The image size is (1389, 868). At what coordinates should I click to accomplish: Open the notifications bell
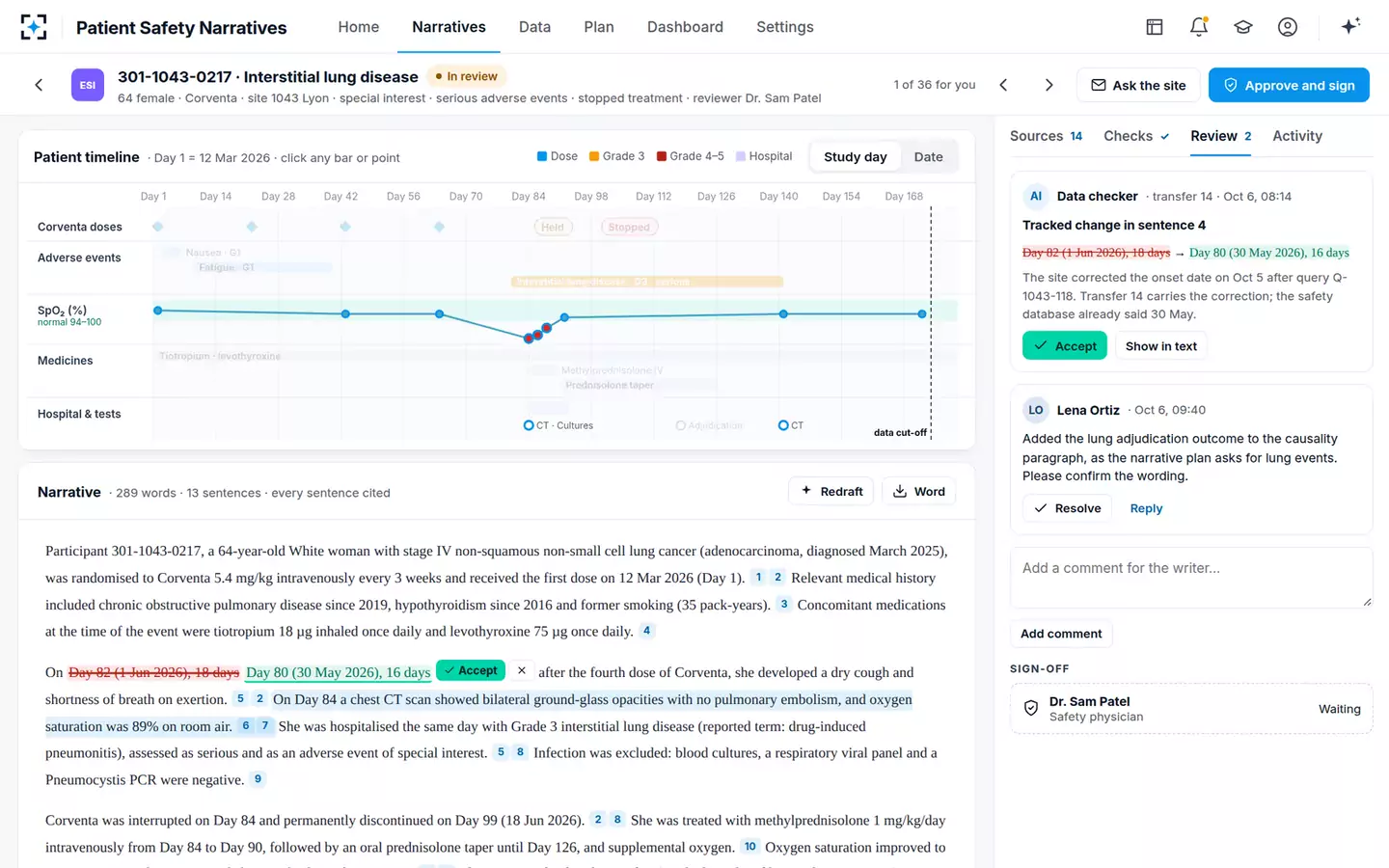[x=1199, y=27]
